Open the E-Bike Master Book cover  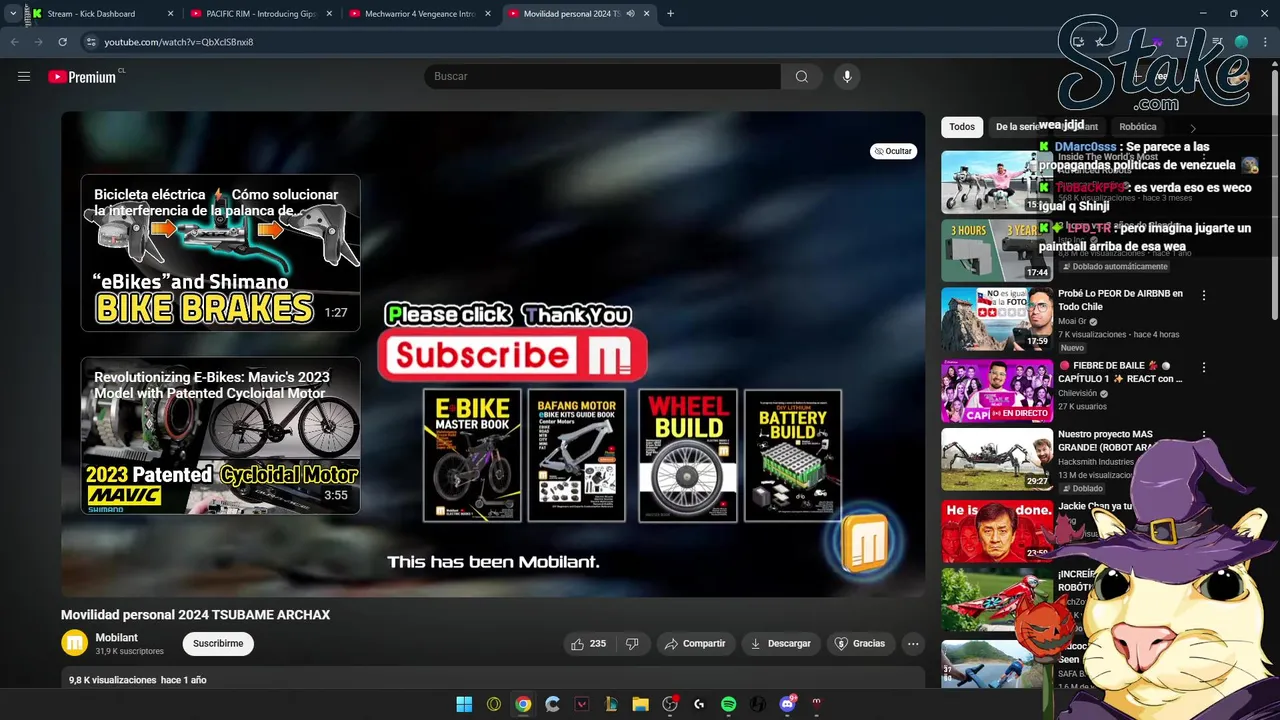(x=472, y=455)
